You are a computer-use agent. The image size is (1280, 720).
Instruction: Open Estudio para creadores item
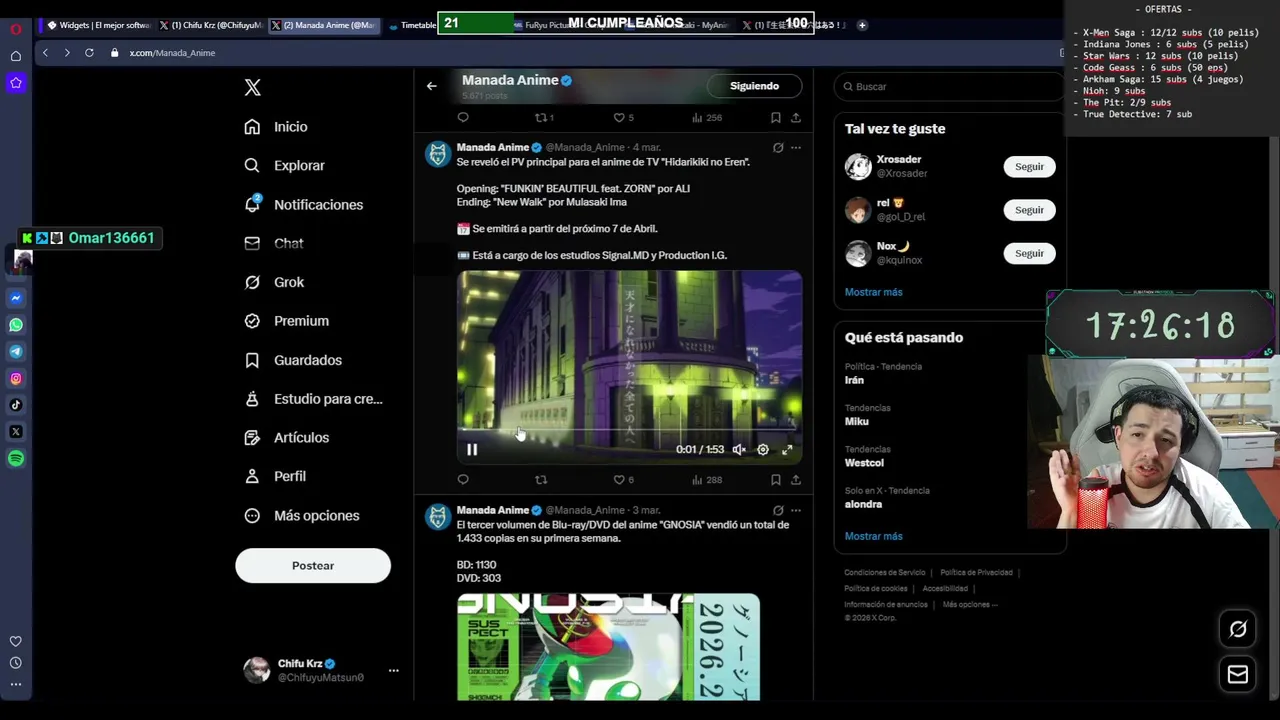click(x=313, y=399)
